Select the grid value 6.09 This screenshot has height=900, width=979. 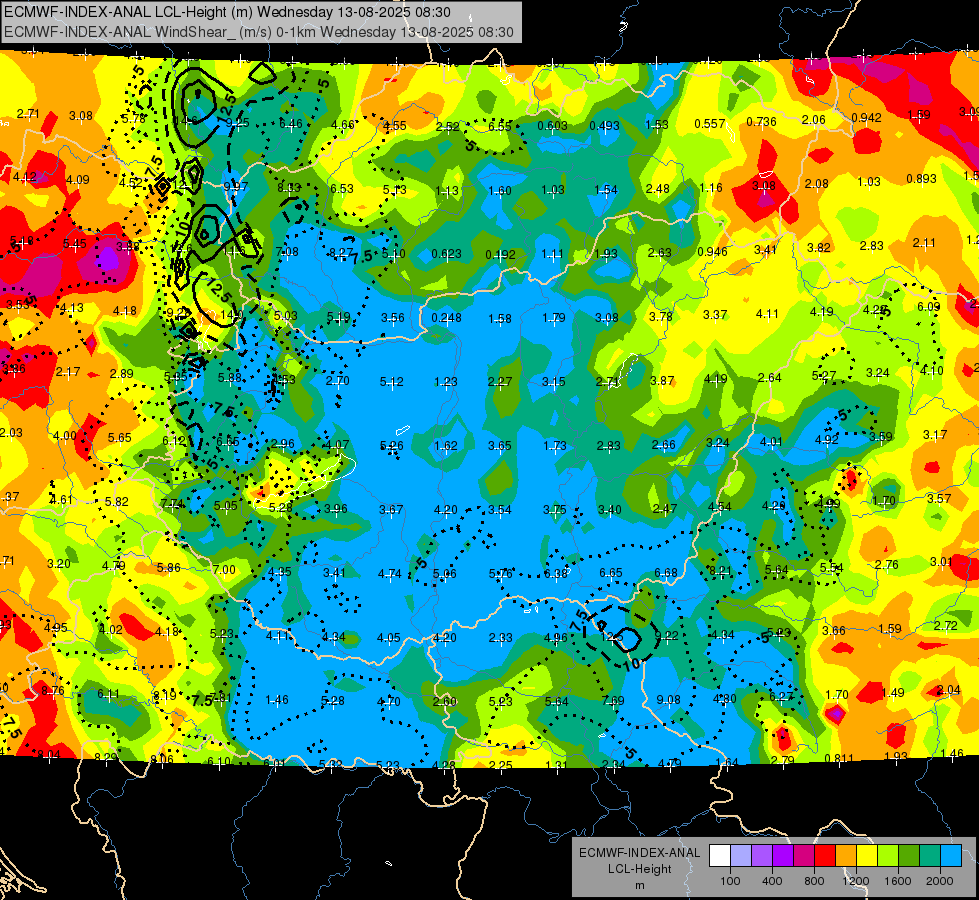(x=929, y=307)
